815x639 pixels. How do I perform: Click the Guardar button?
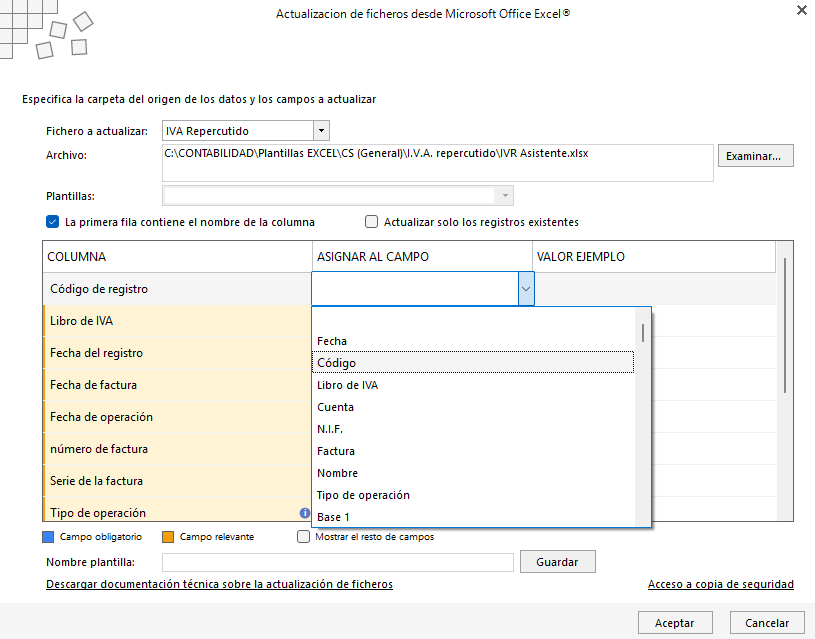coord(557,562)
